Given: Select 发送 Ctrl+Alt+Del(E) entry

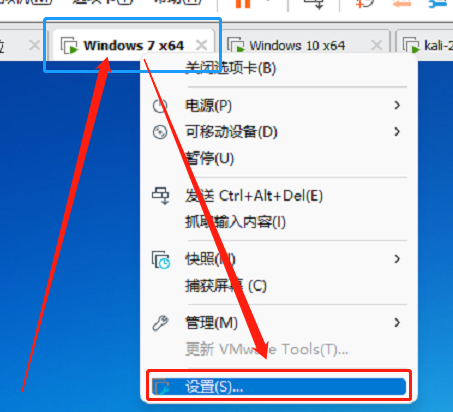Looking at the screenshot, I should click(x=254, y=196).
